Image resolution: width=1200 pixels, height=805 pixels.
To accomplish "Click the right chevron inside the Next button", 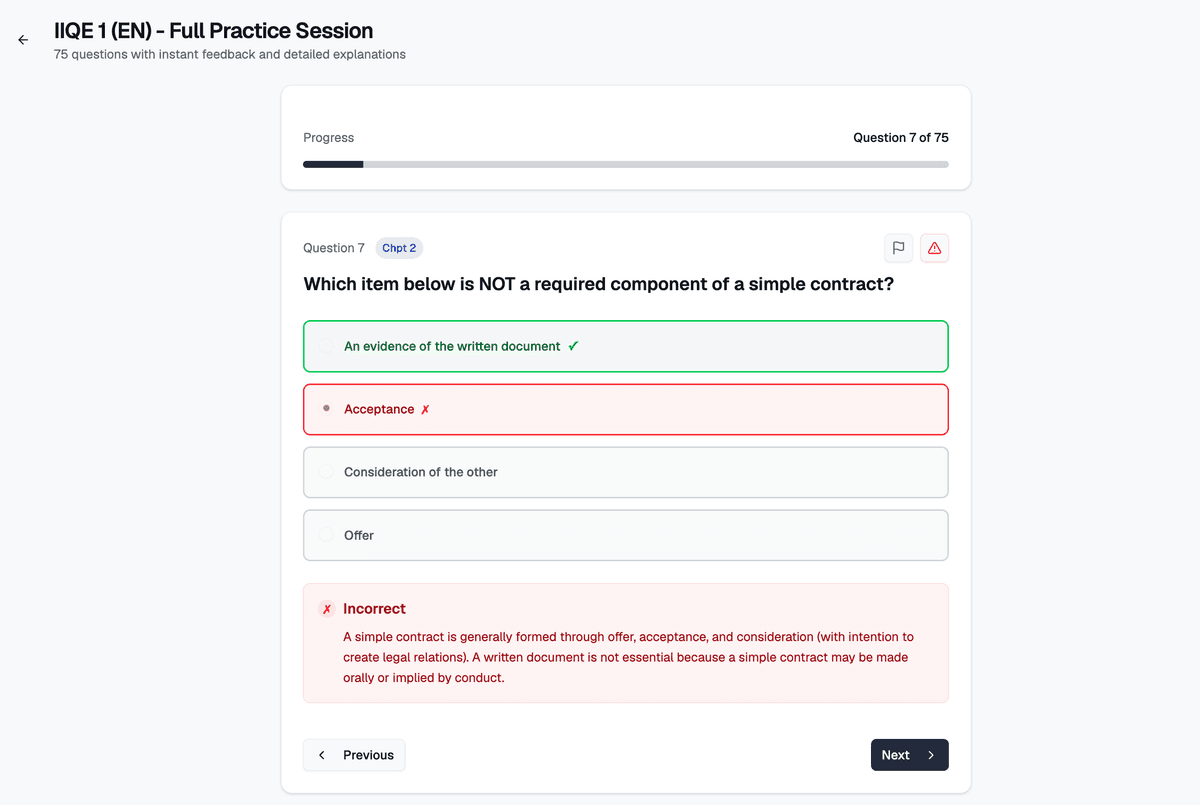I will pyautogui.click(x=931, y=755).
